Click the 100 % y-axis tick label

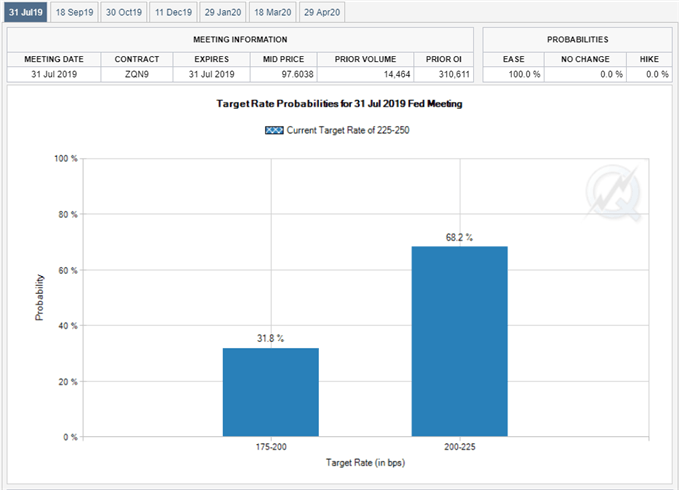coord(66,158)
